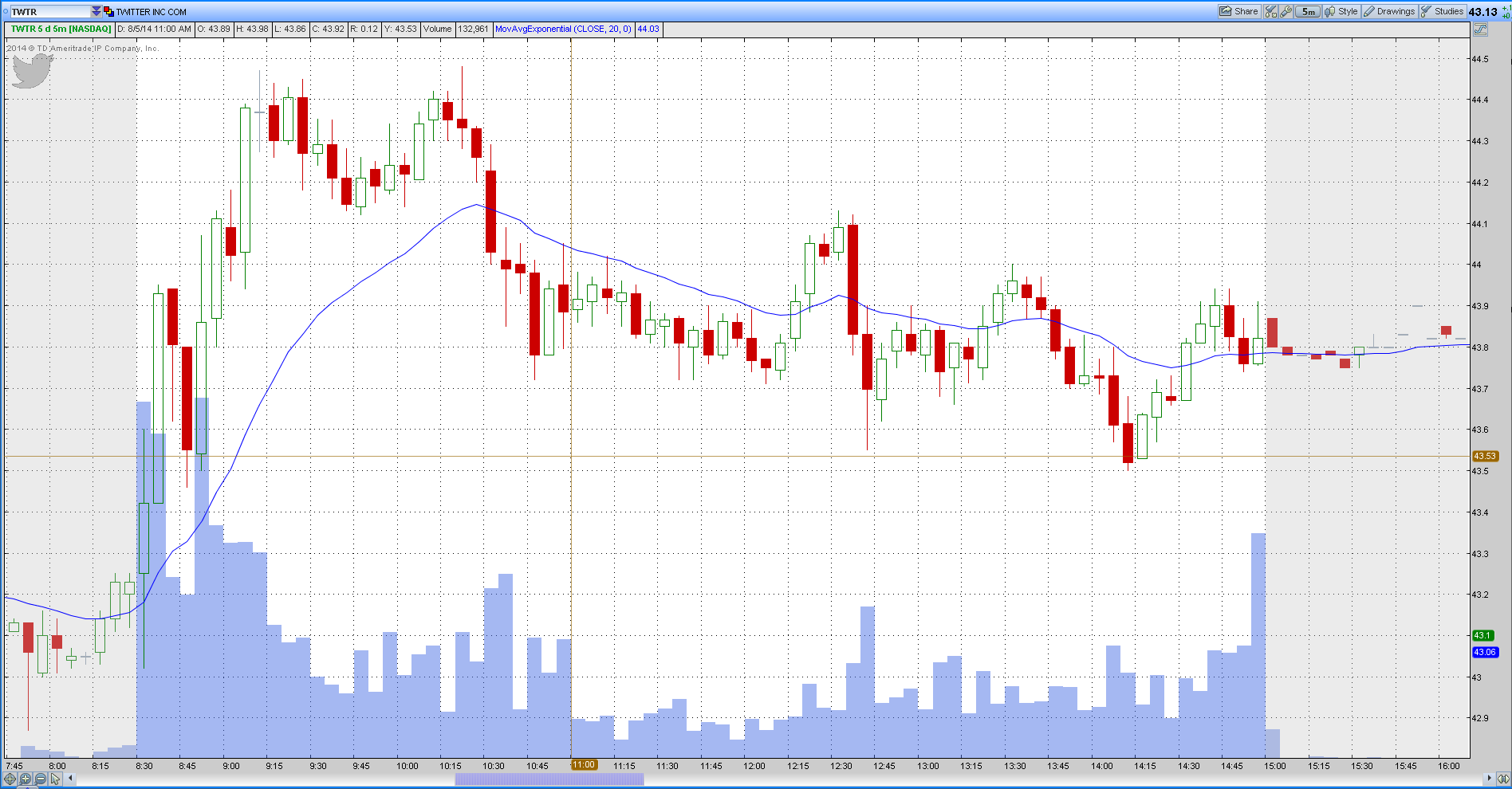
Task: Click the colored symbol link squares icon
Action: click(x=108, y=12)
